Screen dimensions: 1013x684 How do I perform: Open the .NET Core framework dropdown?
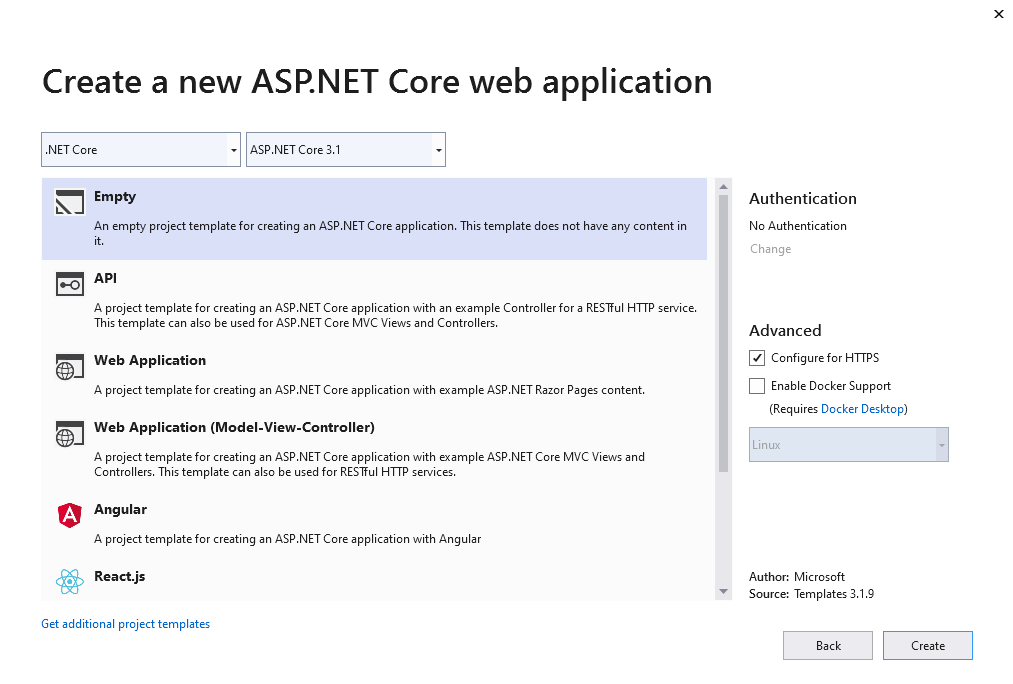coord(232,148)
